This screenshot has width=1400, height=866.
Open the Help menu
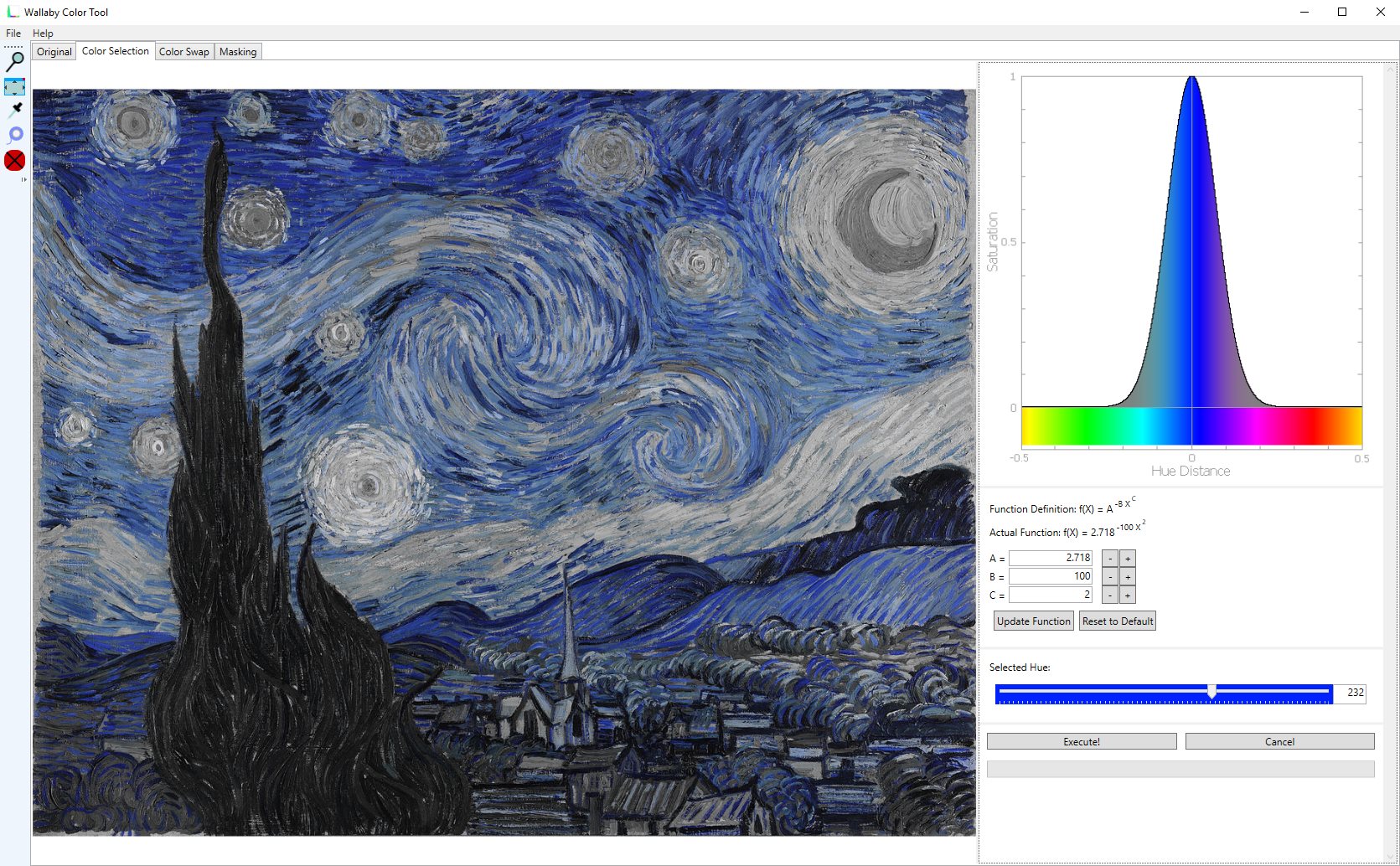(x=43, y=34)
